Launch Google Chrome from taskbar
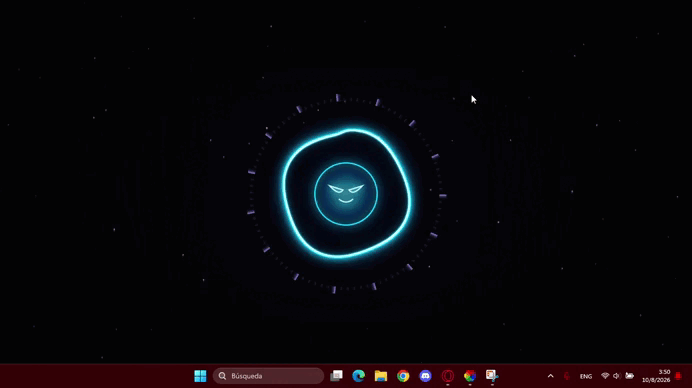The width and height of the screenshot is (692, 388). pyautogui.click(x=403, y=376)
